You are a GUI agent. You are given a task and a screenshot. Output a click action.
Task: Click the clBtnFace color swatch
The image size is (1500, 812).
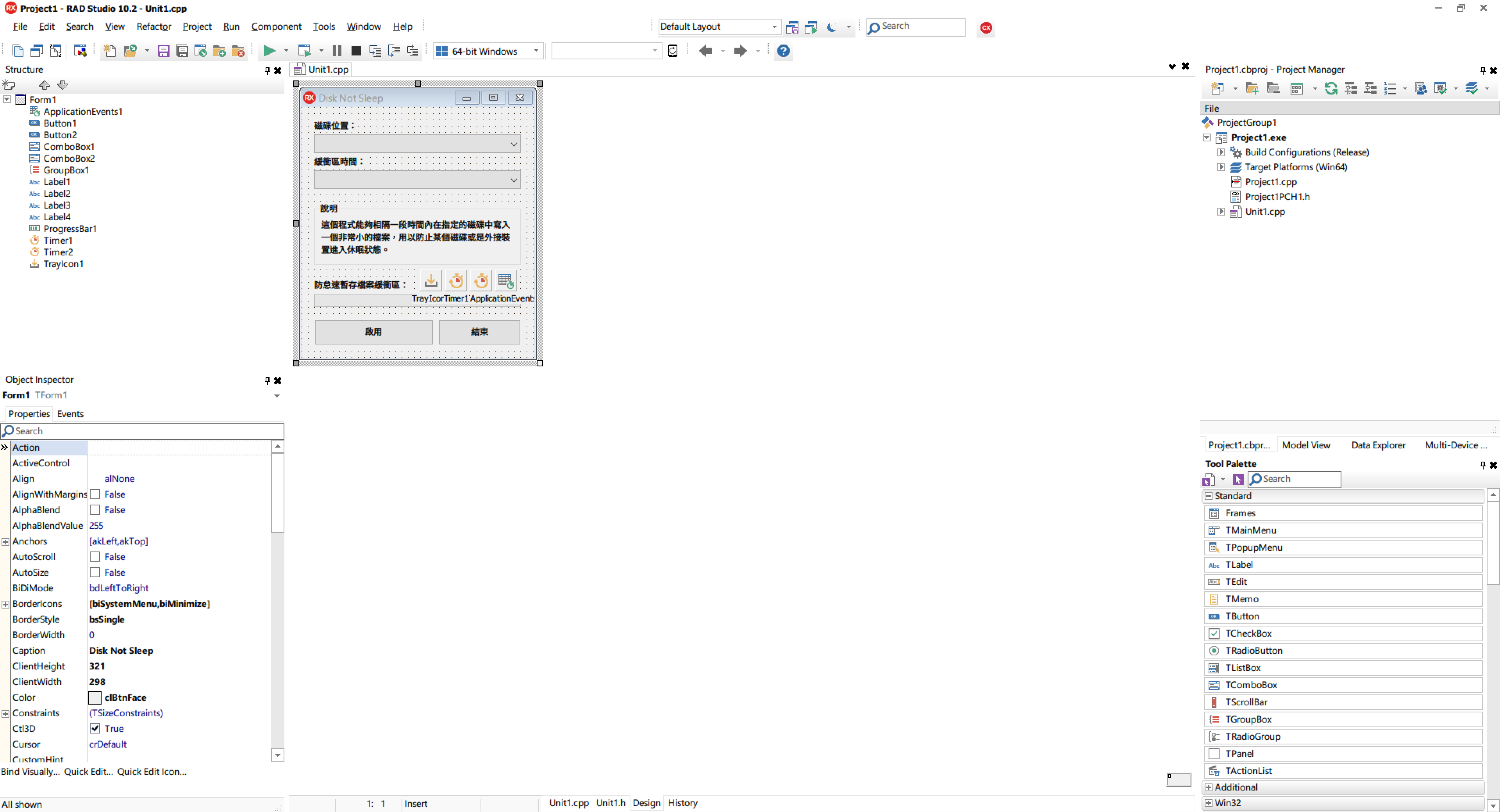[x=95, y=697]
